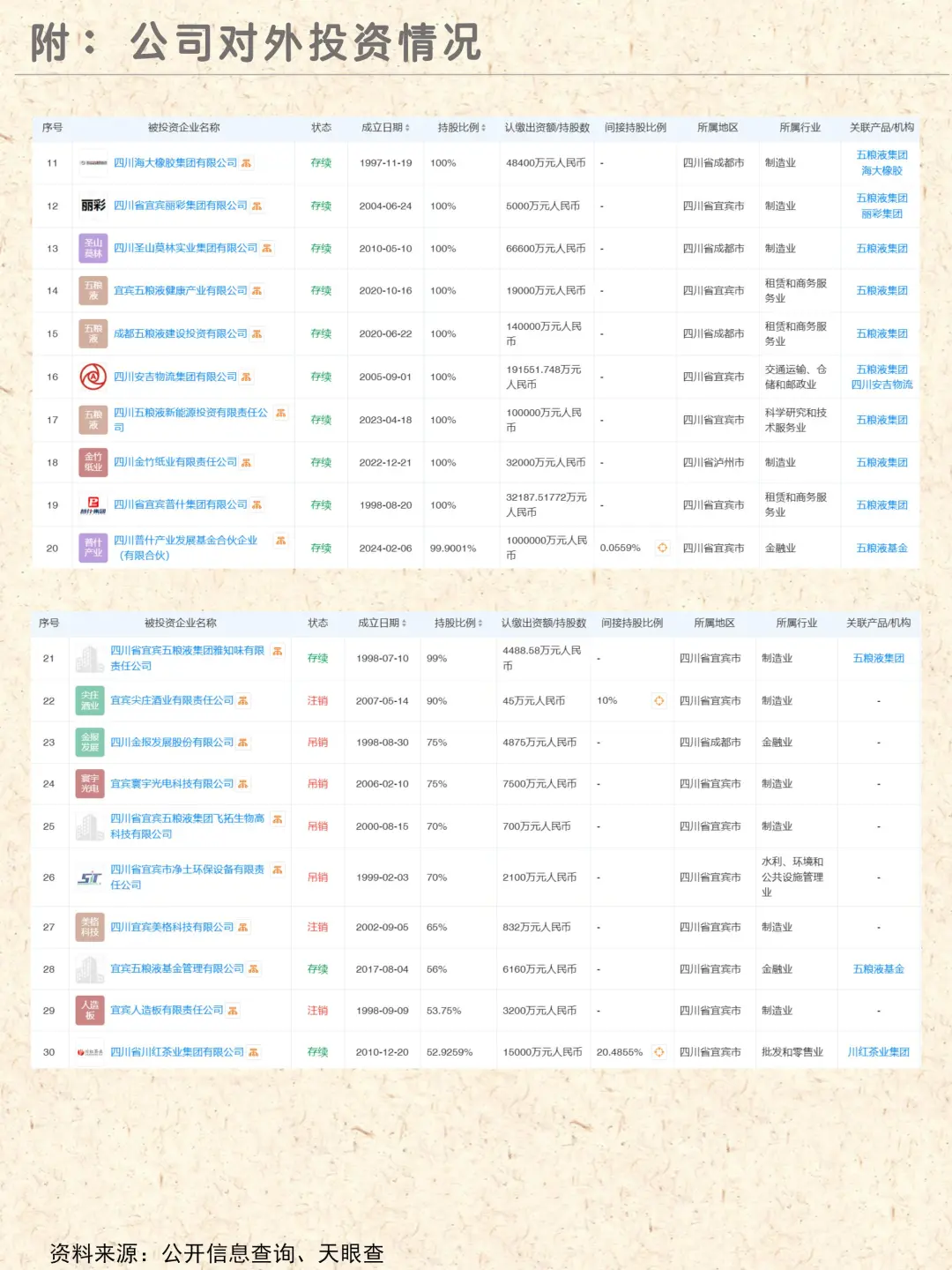Screen dimensions: 952x1270
Task: Open 宜宾尖庄酒业有限责任公司 company link
Action: click(172, 700)
